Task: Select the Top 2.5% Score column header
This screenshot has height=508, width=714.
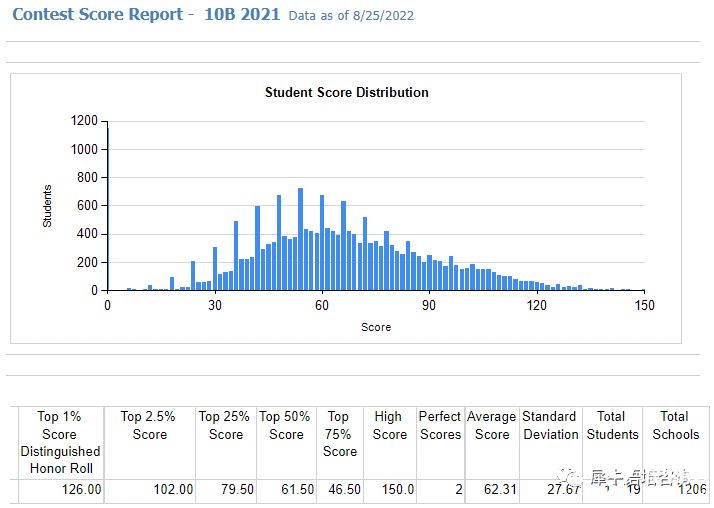Action: coord(149,425)
